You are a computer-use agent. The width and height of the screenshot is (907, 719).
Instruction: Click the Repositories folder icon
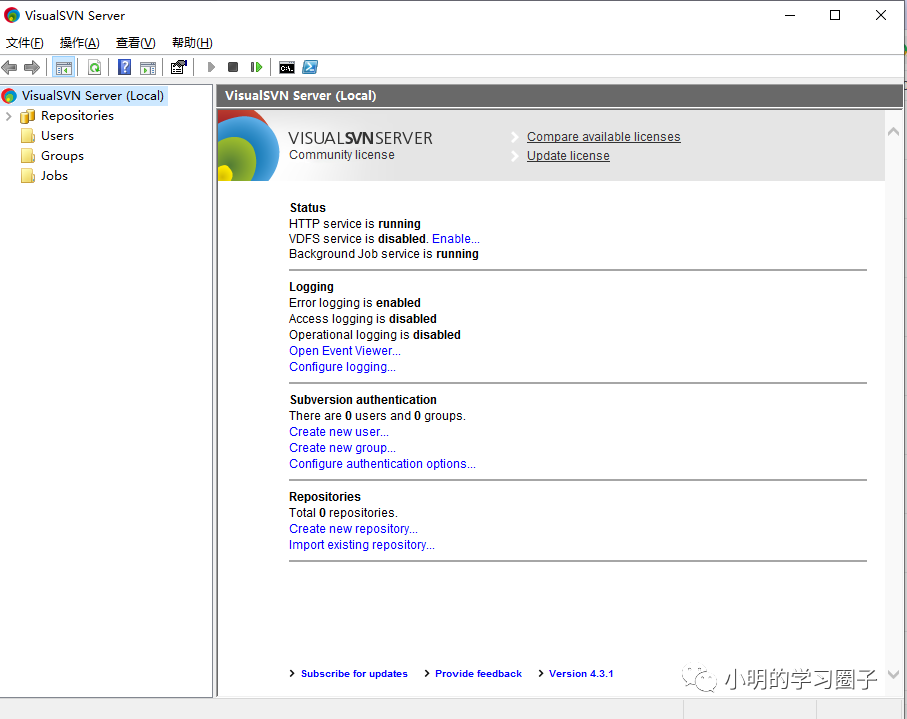[x=27, y=116]
